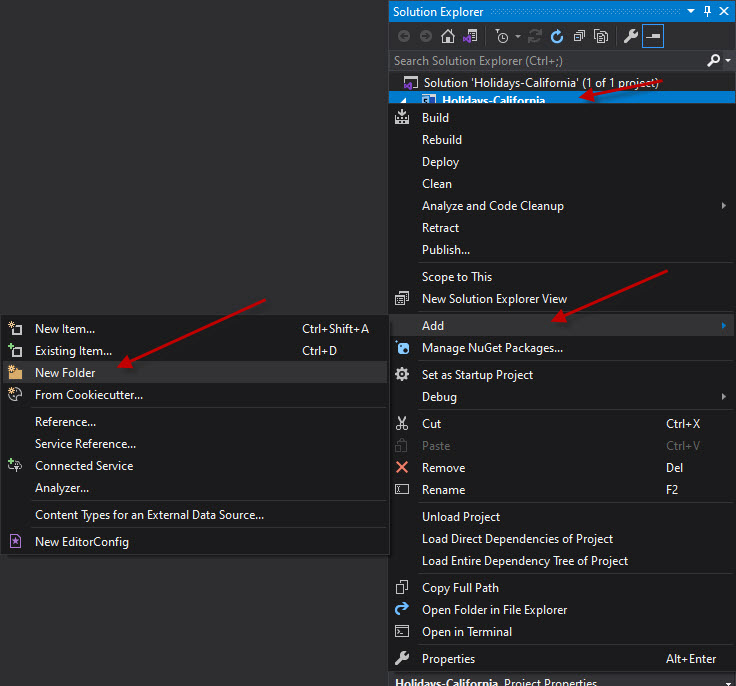This screenshot has width=736, height=686.
Task: Refresh the Solution Explorer
Action: click(x=557, y=36)
